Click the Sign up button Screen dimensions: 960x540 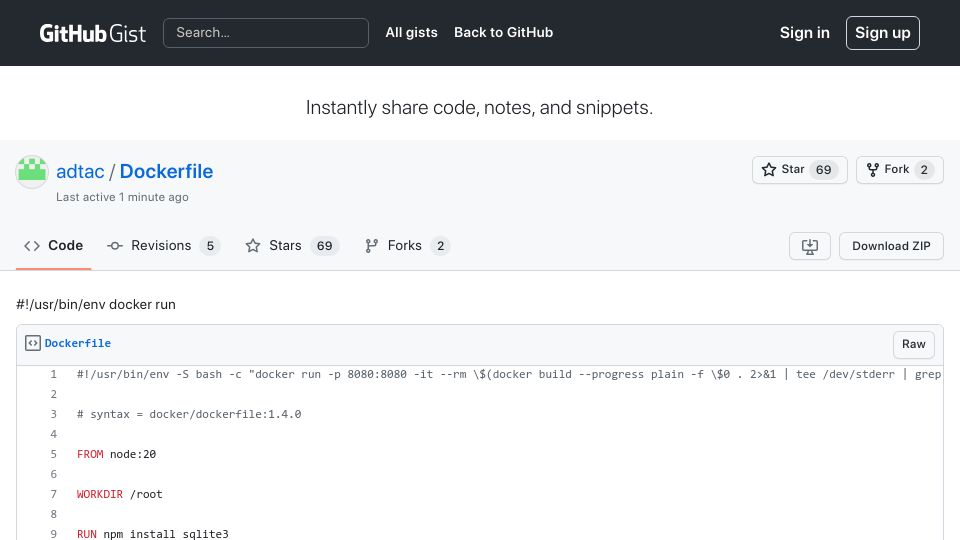pyautogui.click(x=882, y=33)
